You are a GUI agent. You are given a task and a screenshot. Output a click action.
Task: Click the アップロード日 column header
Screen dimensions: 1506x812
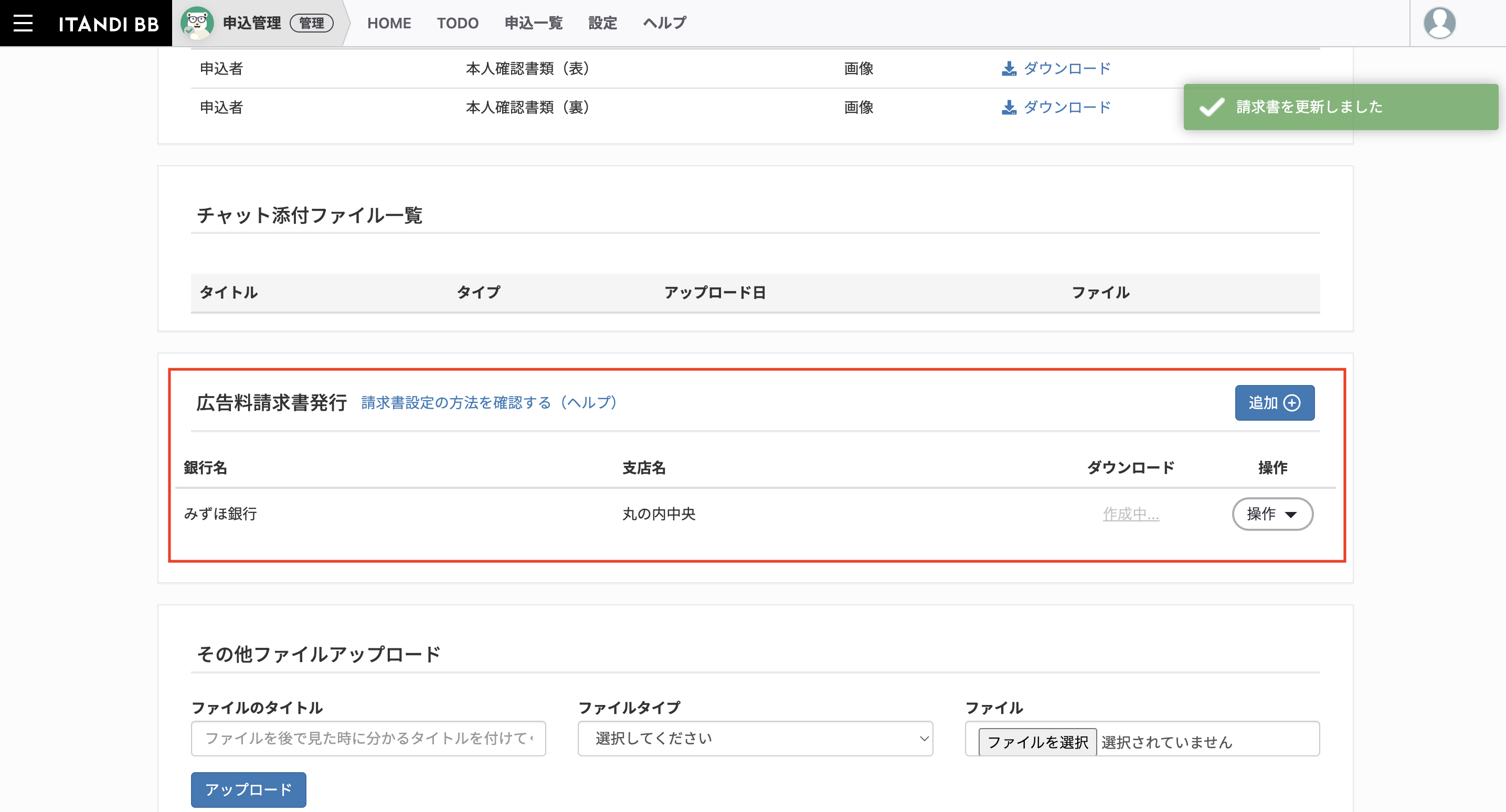coord(715,292)
